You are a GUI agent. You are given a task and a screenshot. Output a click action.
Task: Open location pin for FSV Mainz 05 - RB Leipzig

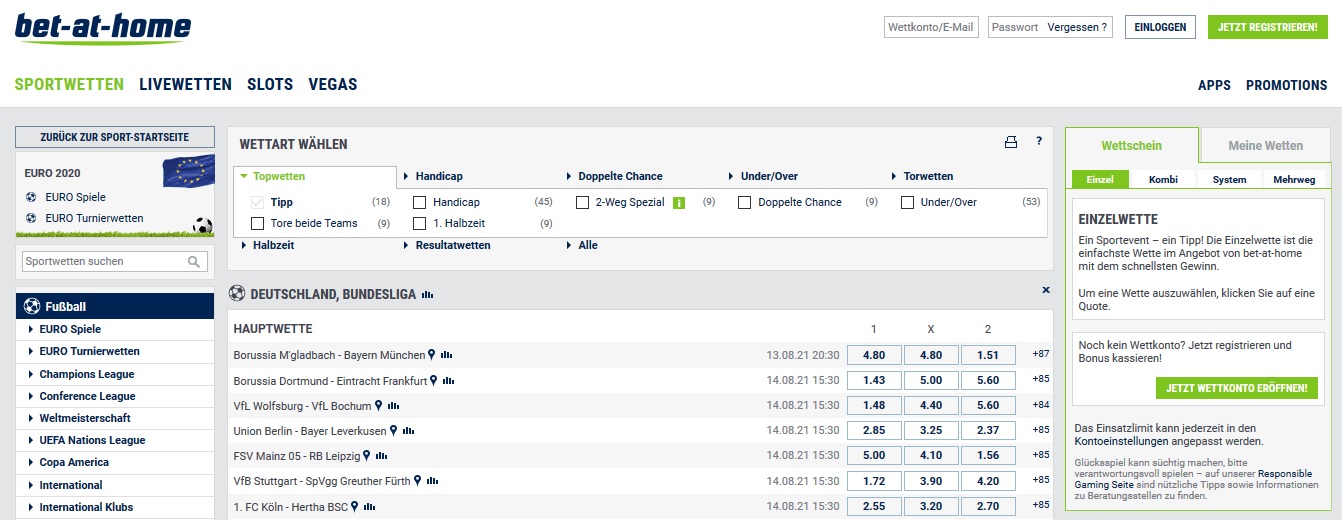367,456
